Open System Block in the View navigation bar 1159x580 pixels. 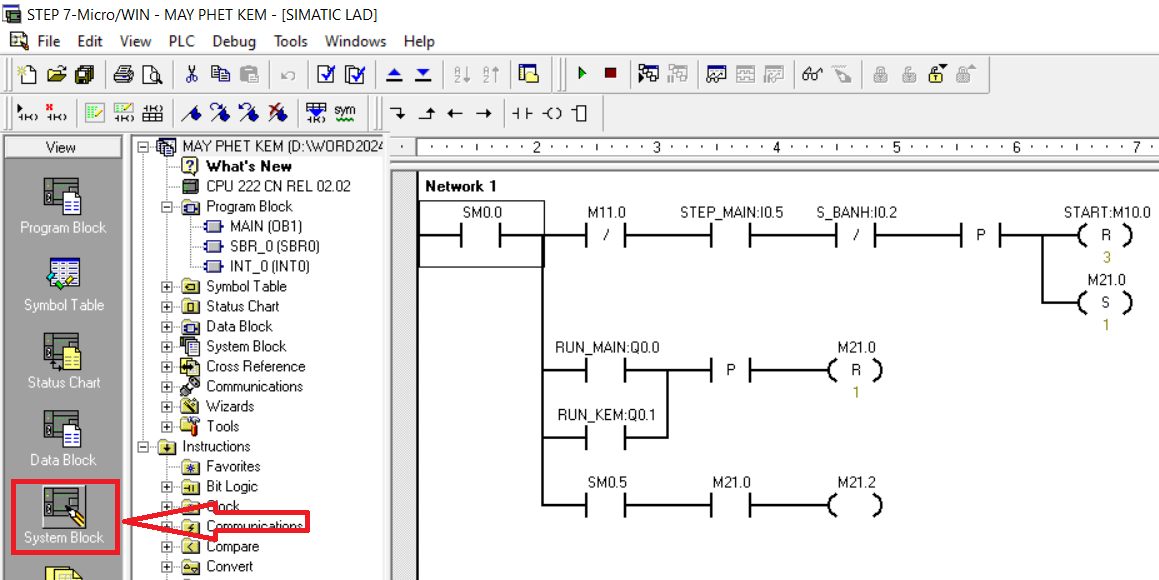63,516
